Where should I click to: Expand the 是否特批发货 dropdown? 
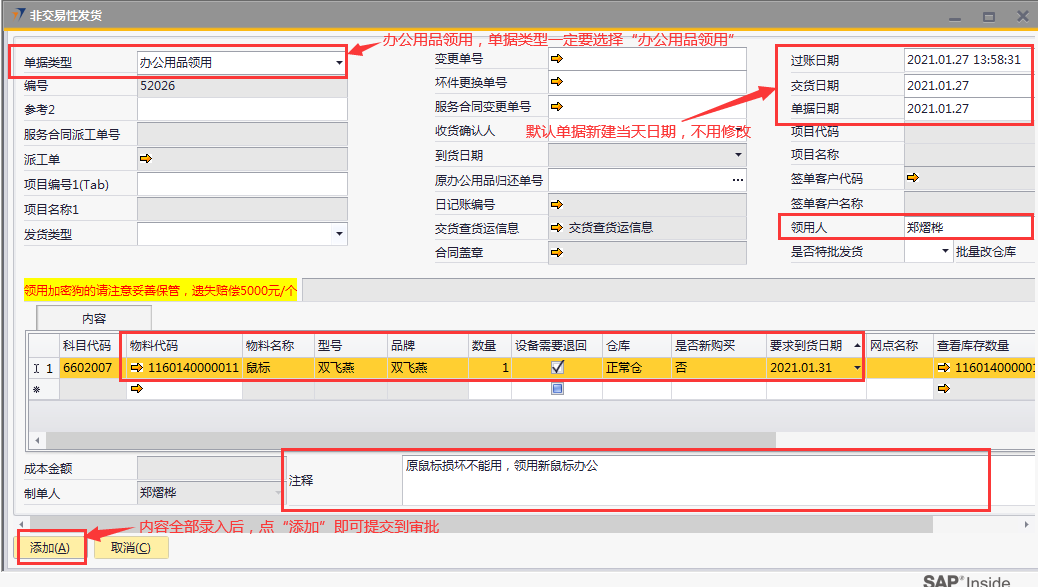click(945, 252)
